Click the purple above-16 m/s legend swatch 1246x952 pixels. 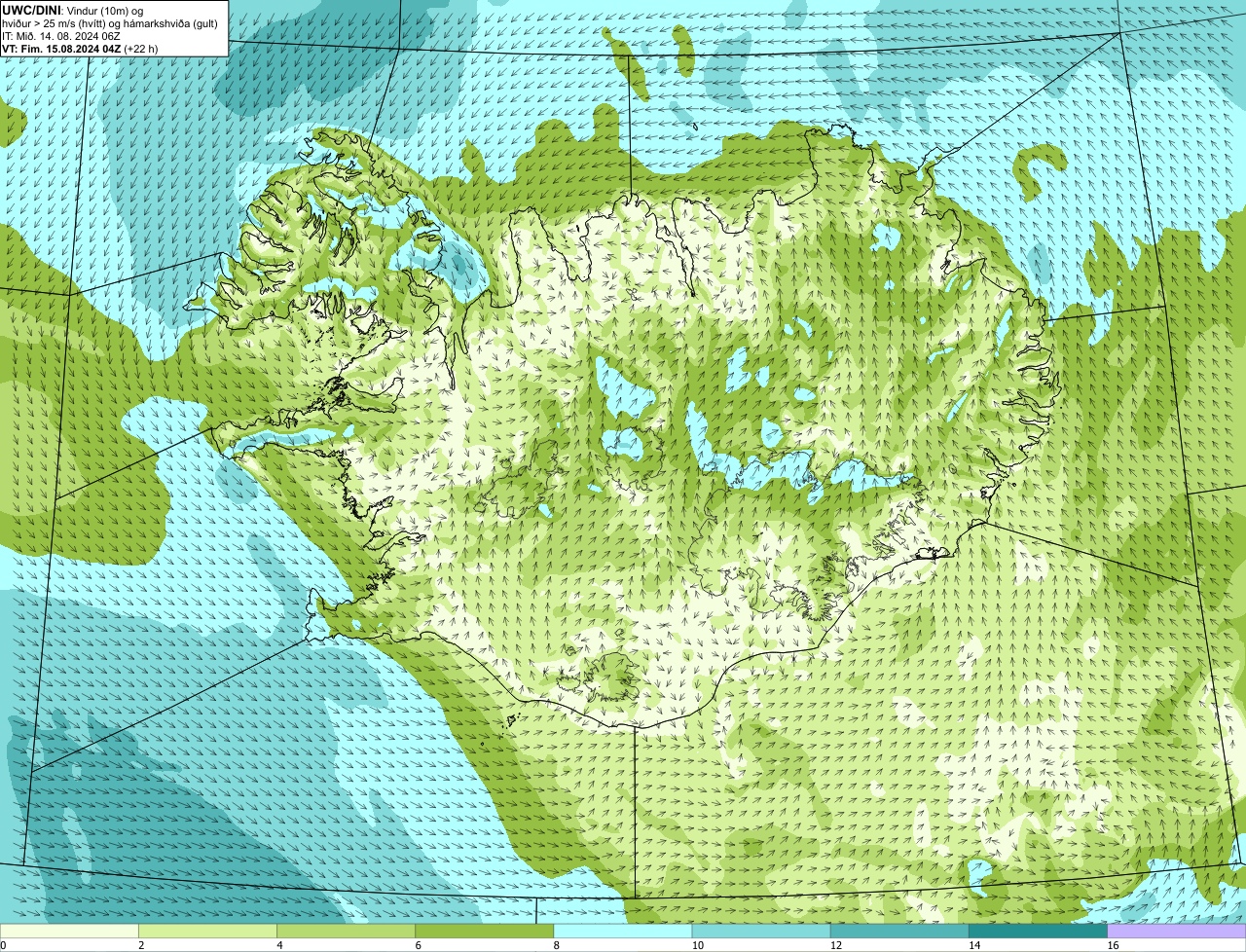pyautogui.click(x=1177, y=931)
